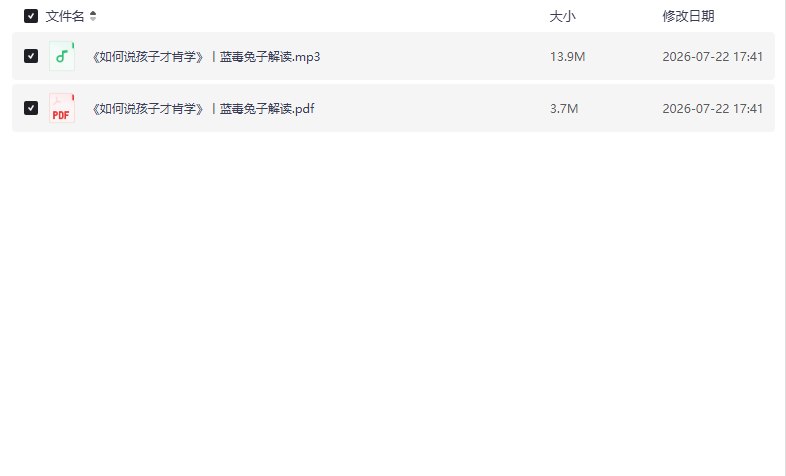The image size is (786, 476).
Task: Click the sort arrows beside 文件名
Action: point(93,16)
